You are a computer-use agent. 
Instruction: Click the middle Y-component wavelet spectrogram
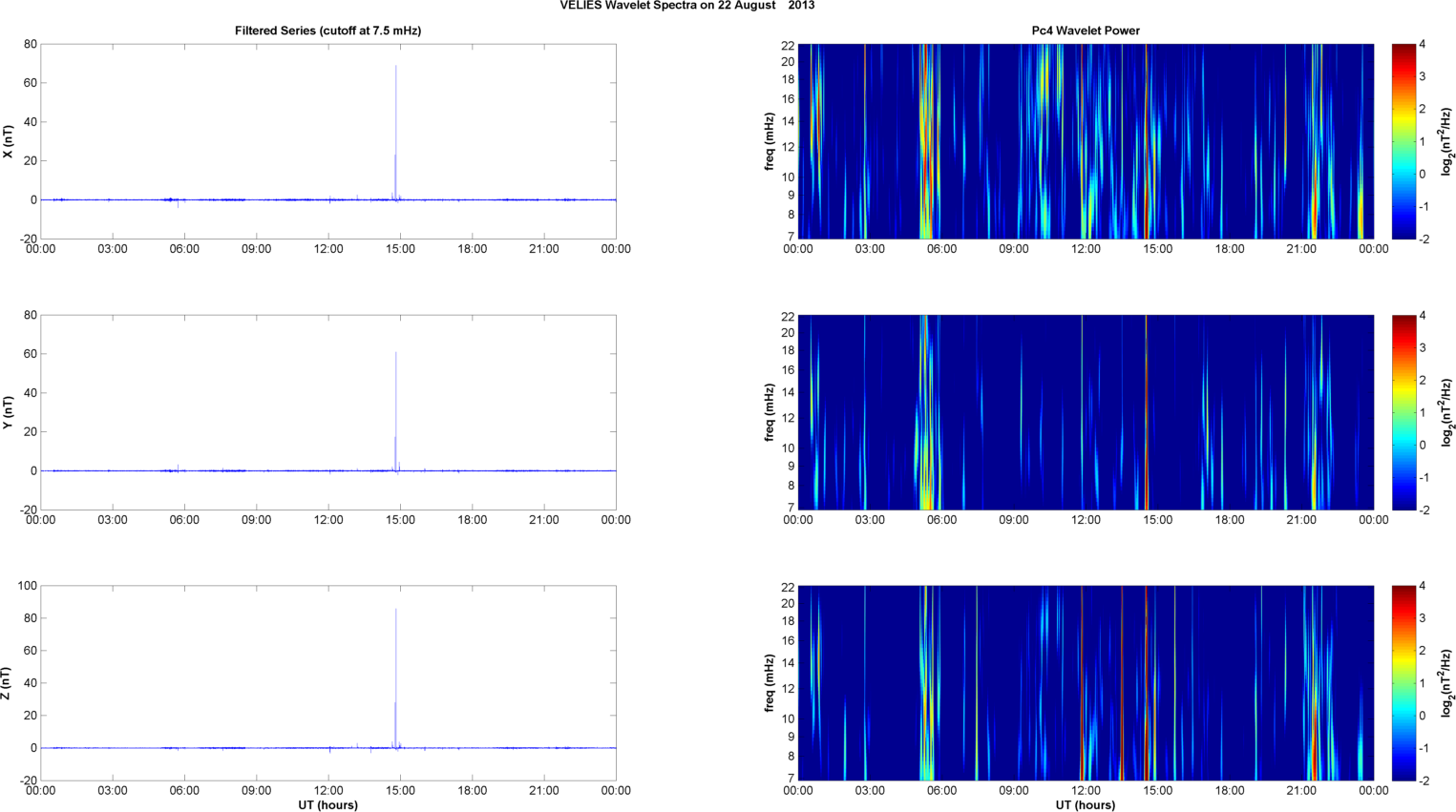(x=1086, y=412)
